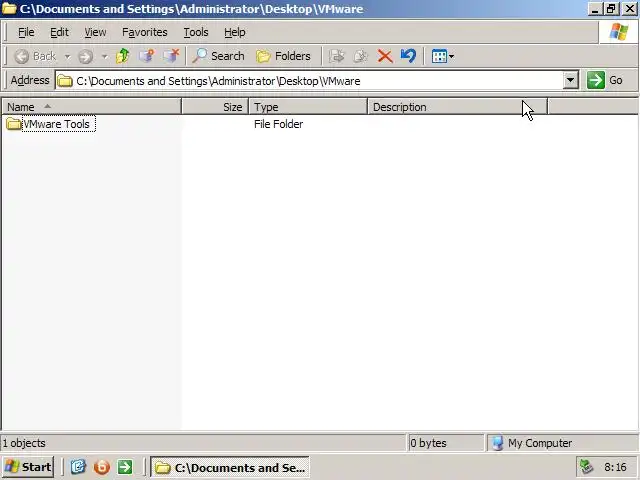Screen dimensions: 640x480
Task: Close the Explorer window
Action: [x=630, y=9]
